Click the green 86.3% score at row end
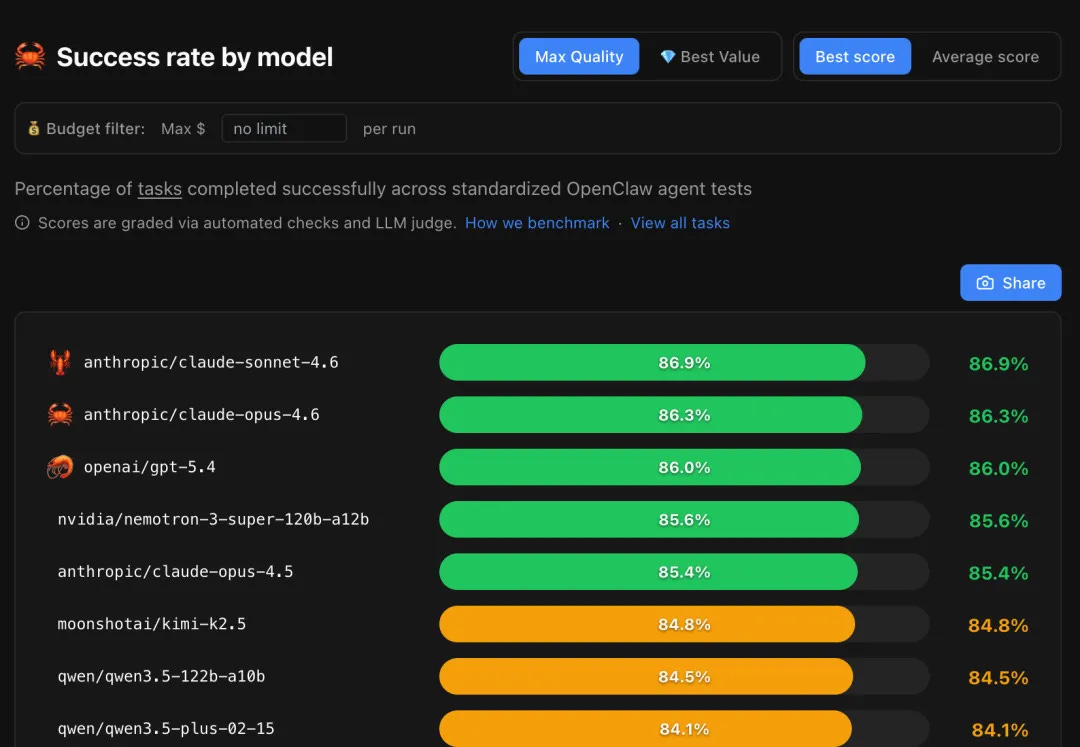Image resolution: width=1080 pixels, height=747 pixels. coord(998,416)
